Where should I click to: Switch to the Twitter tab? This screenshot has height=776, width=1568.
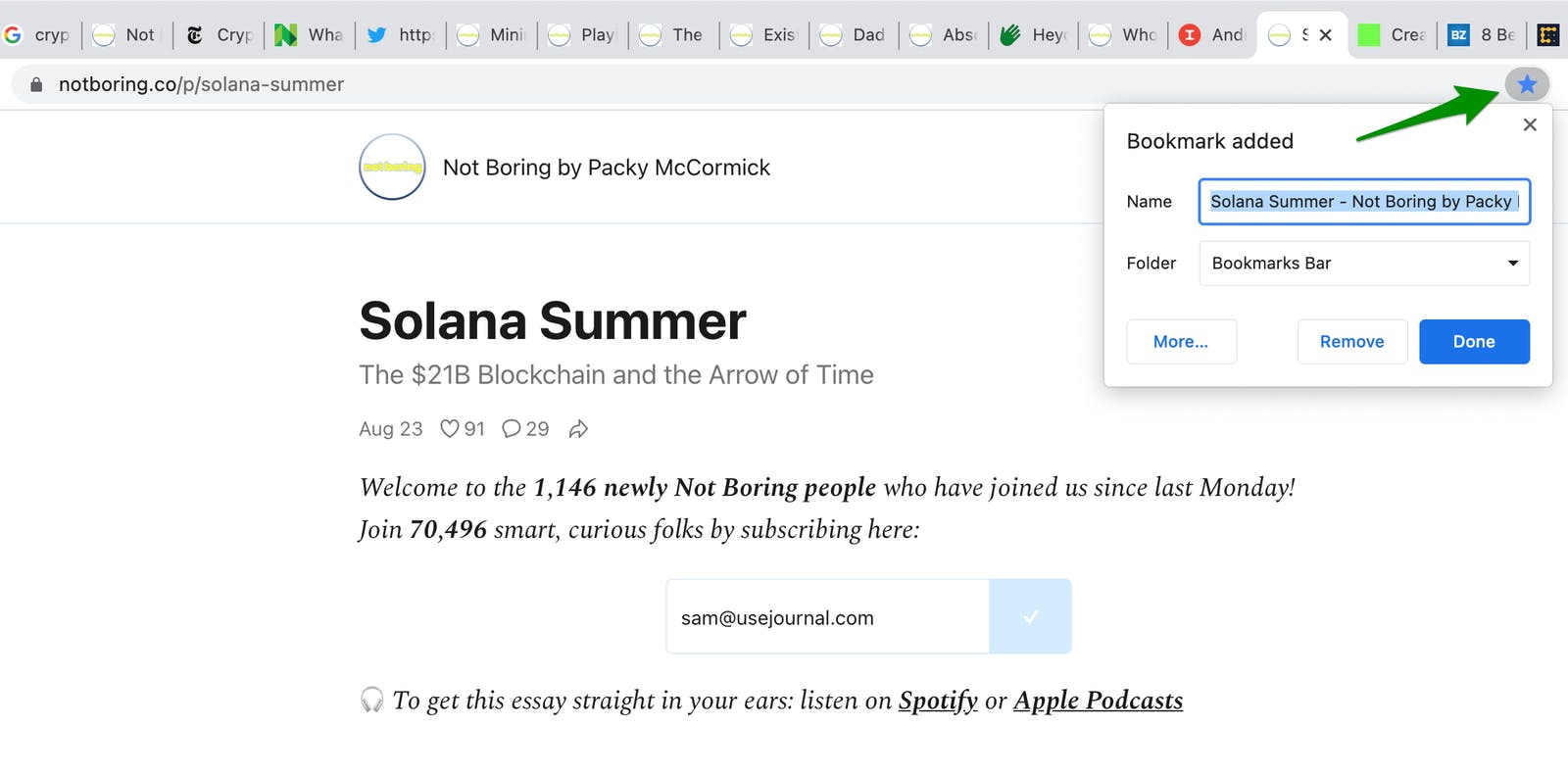pos(400,34)
